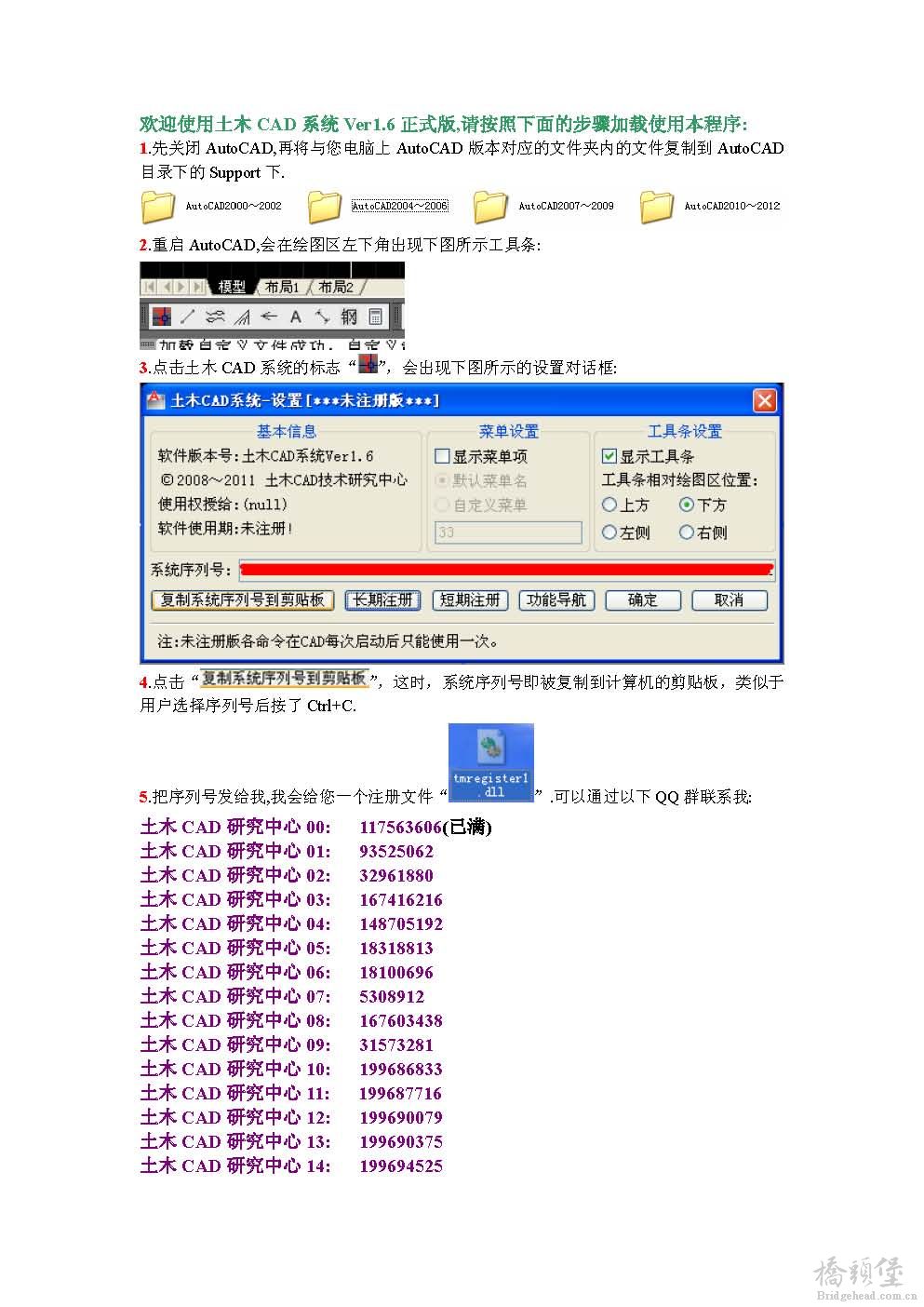This screenshot has width=924, height=1307.
Task: Select the 默认菜单名 radio button
Action: point(443,480)
